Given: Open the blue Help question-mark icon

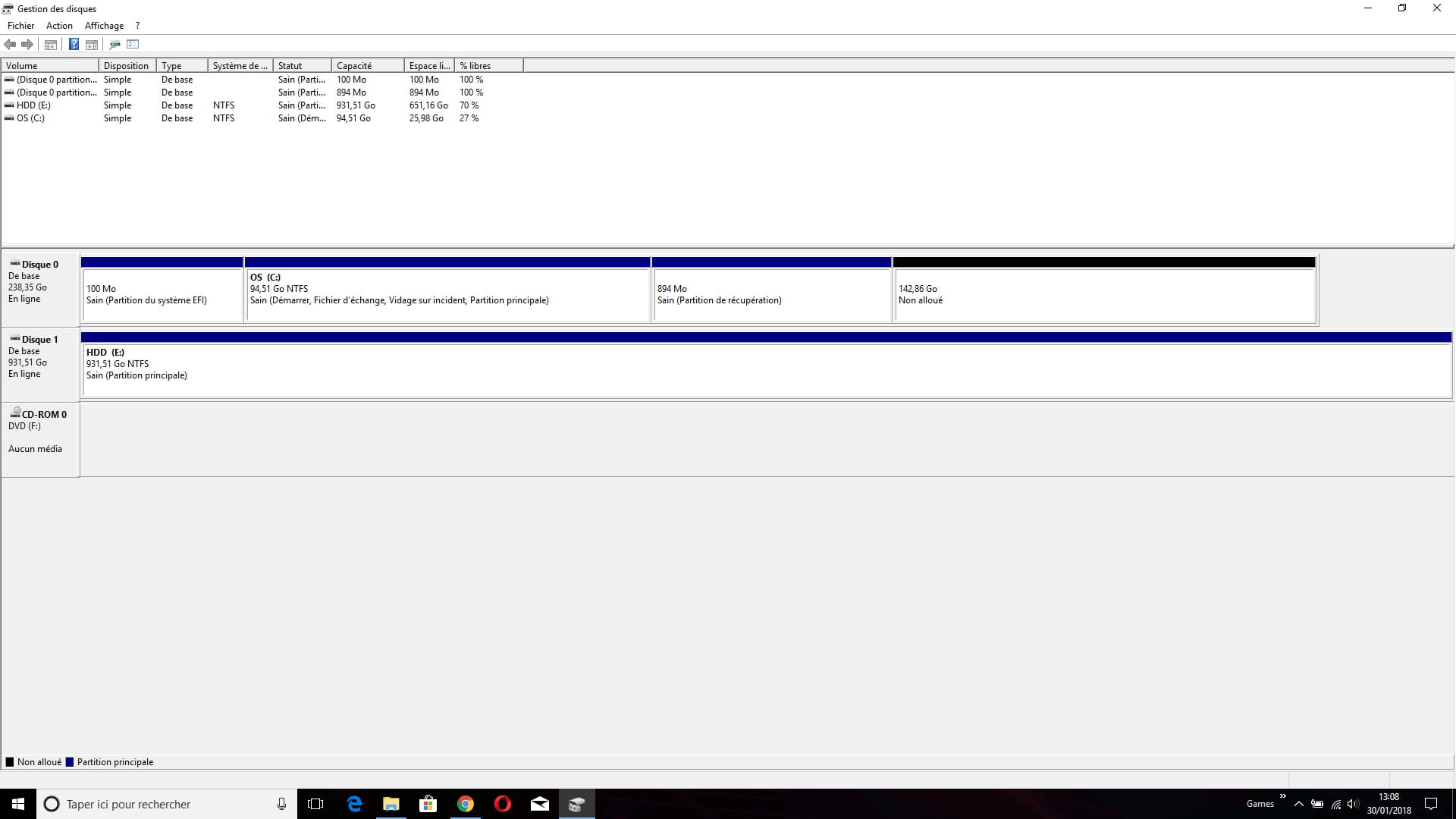Looking at the screenshot, I should click(x=74, y=45).
